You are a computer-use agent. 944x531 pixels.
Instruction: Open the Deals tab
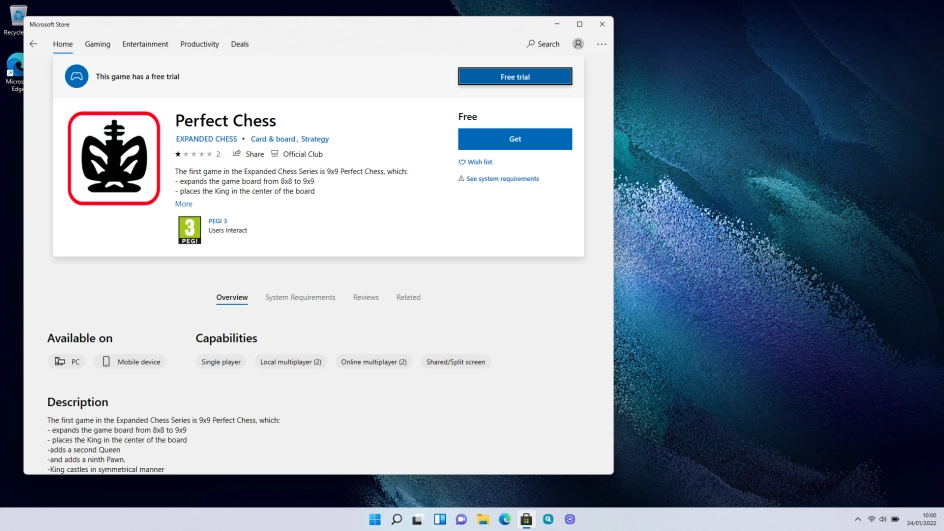coord(240,44)
